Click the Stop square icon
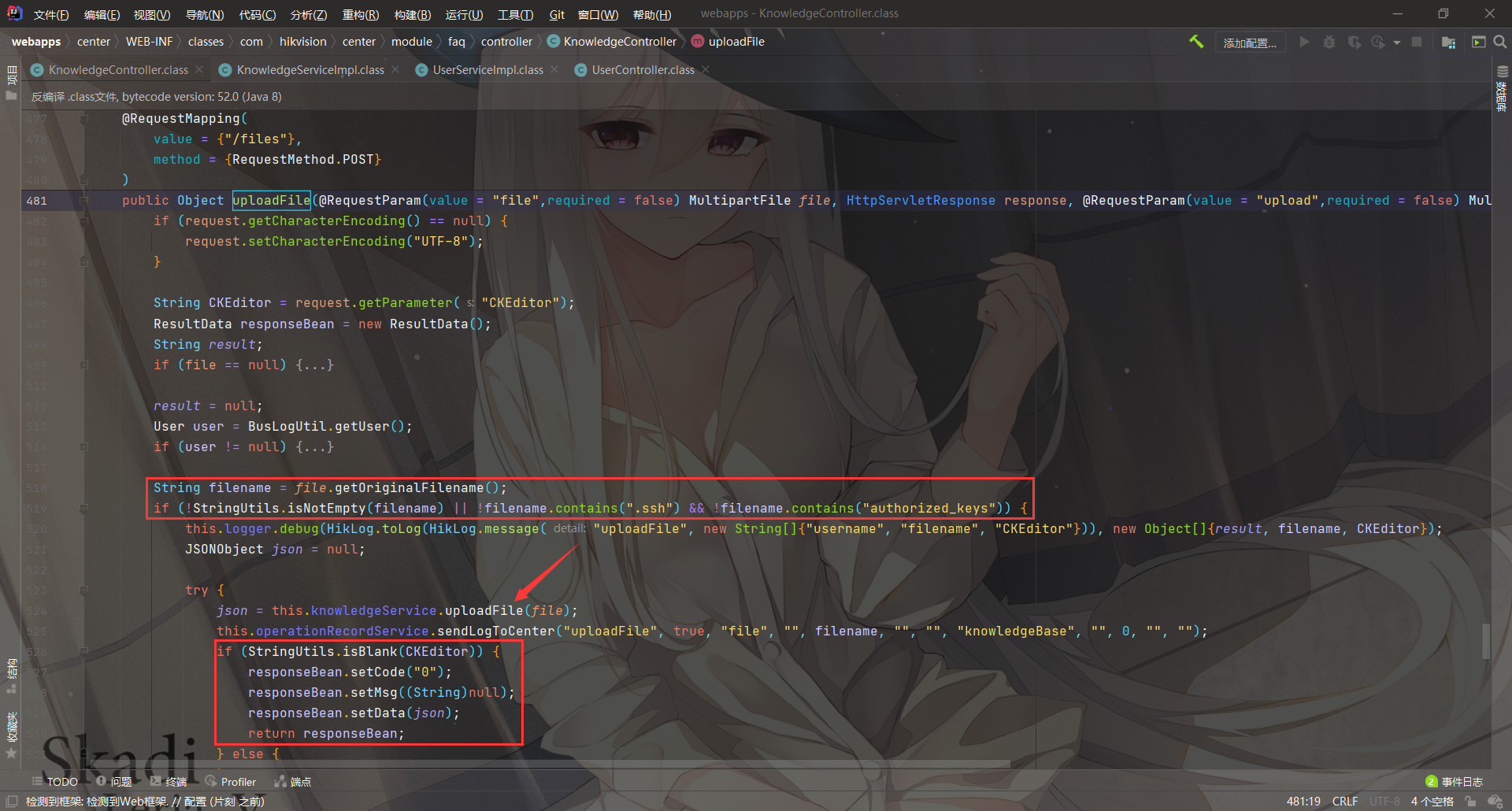The image size is (1512, 811). [x=1417, y=42]
